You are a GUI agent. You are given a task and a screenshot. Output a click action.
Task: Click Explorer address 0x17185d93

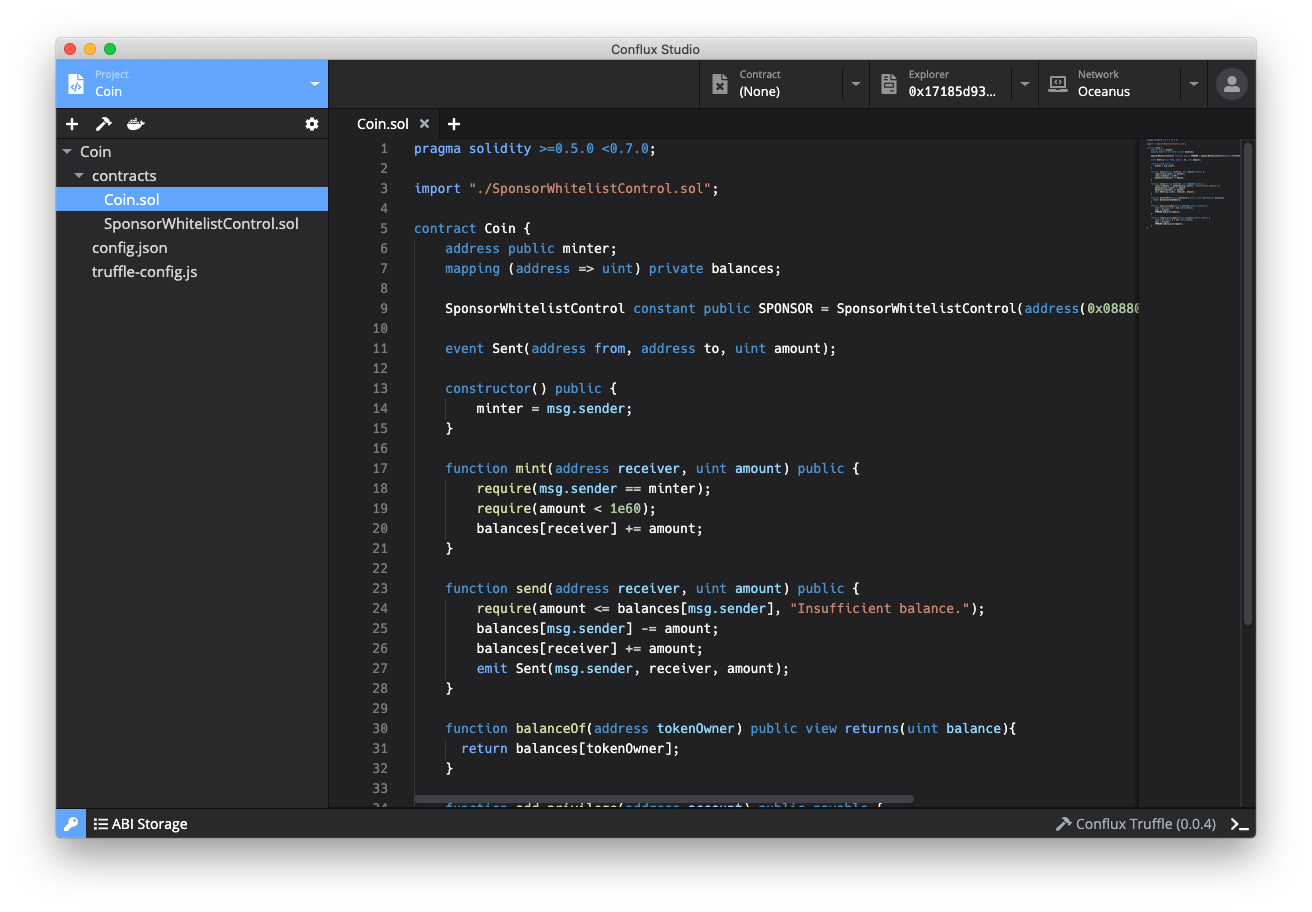pyautogui.click(x=952, y=91)
